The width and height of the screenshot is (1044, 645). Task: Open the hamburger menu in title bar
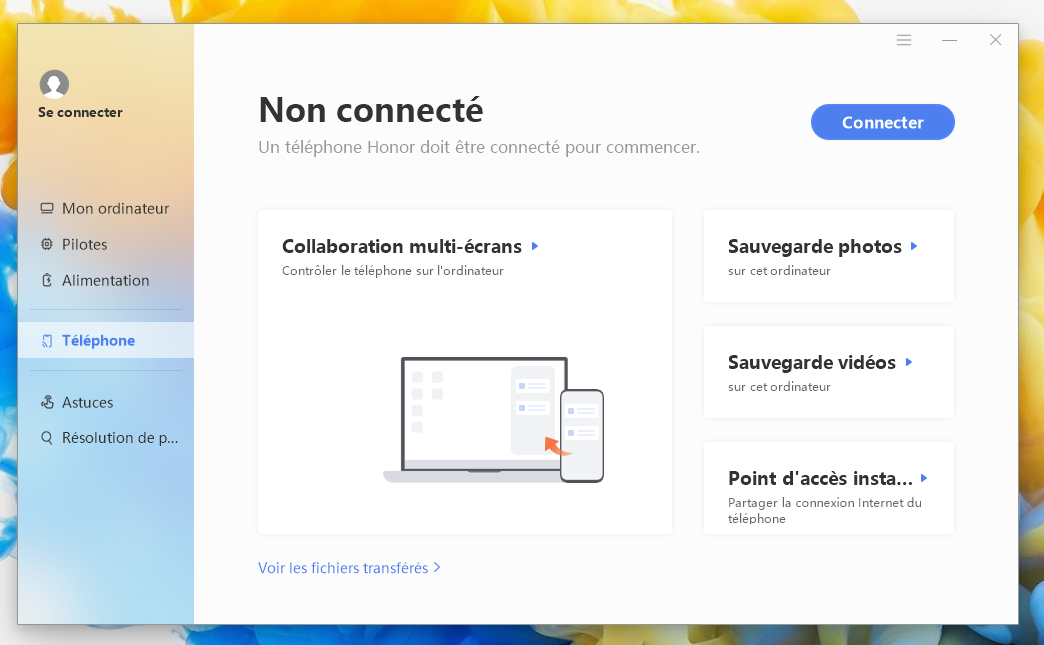(904, 40)
